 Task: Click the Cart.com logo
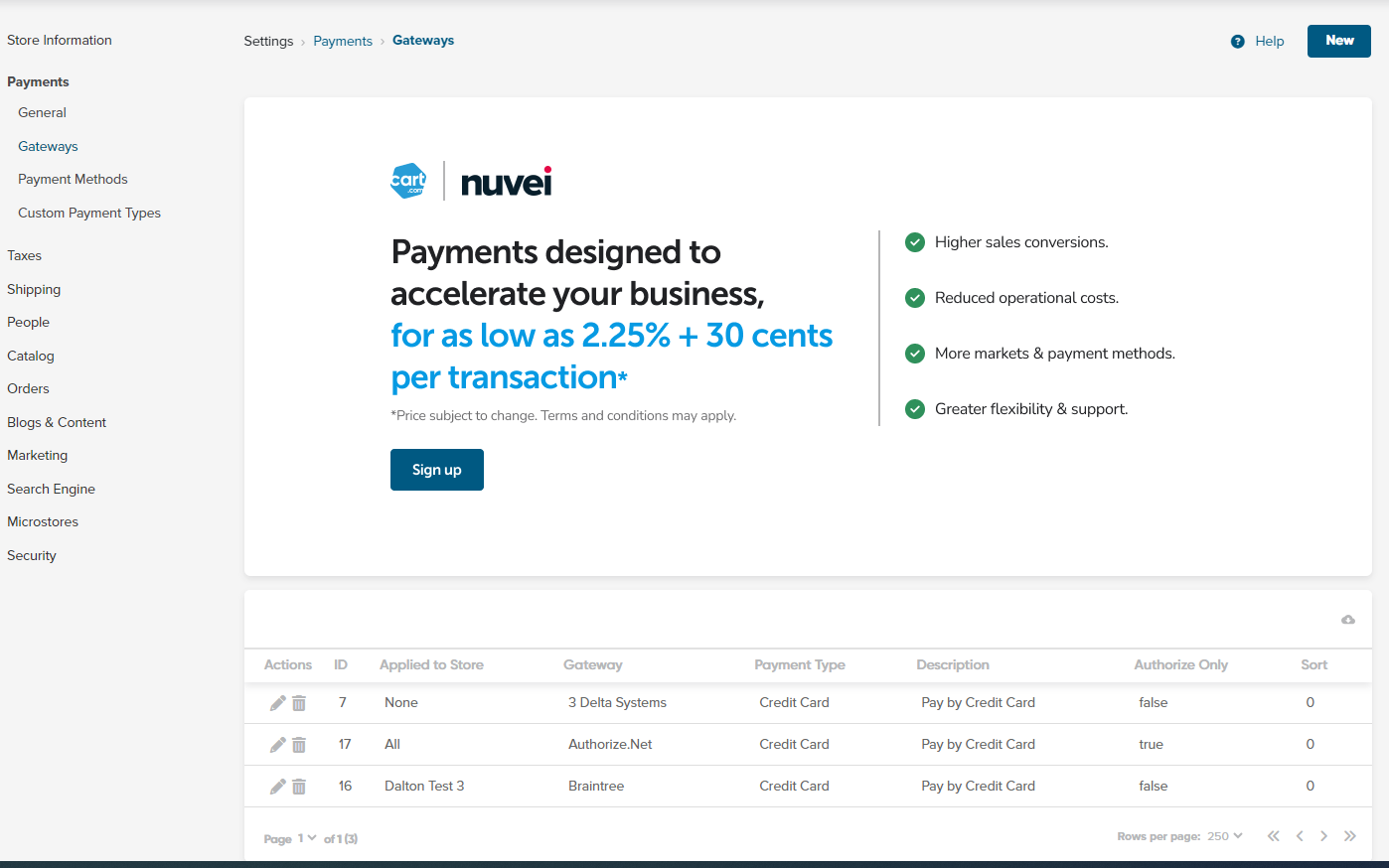tap(408, 181)
